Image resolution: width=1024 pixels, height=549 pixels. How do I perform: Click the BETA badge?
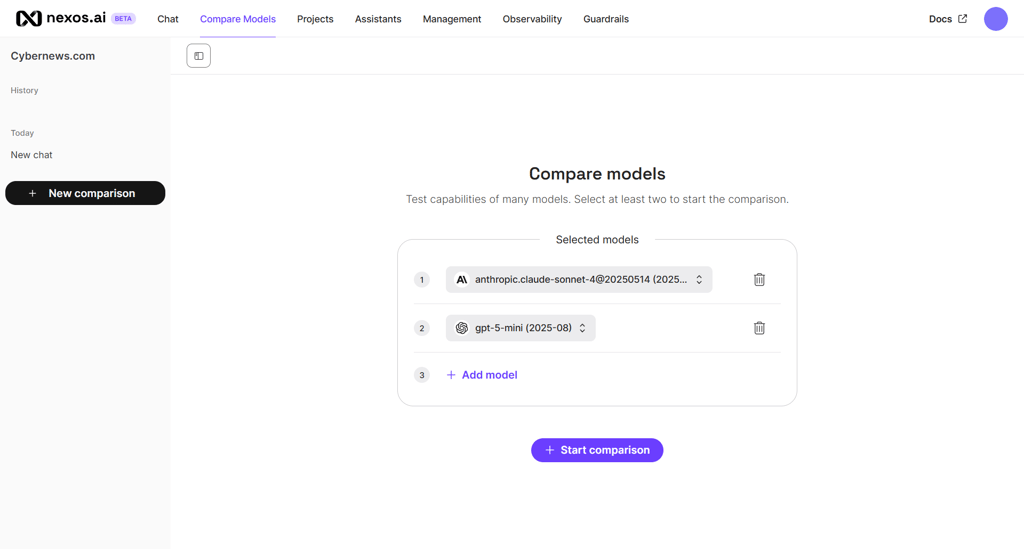point(123,18)
